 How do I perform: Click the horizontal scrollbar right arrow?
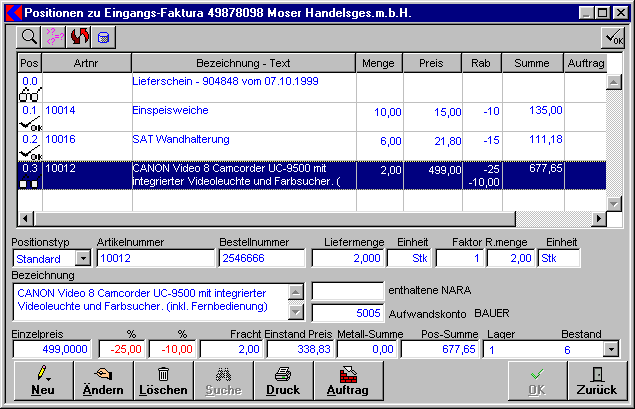click(x=600, y=220)
